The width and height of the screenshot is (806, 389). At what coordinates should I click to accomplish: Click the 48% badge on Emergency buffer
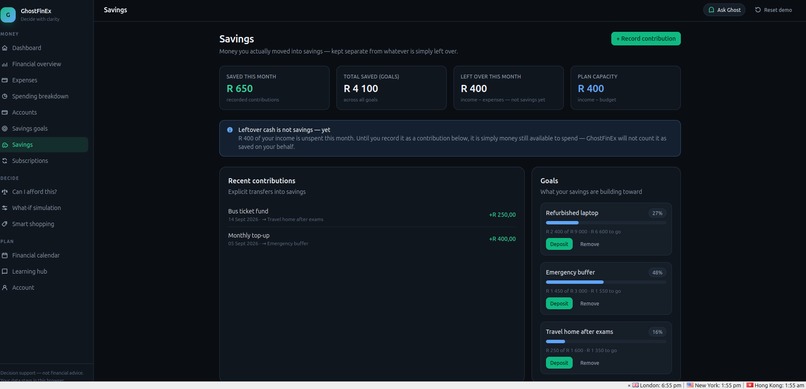[x=657, y=272]
